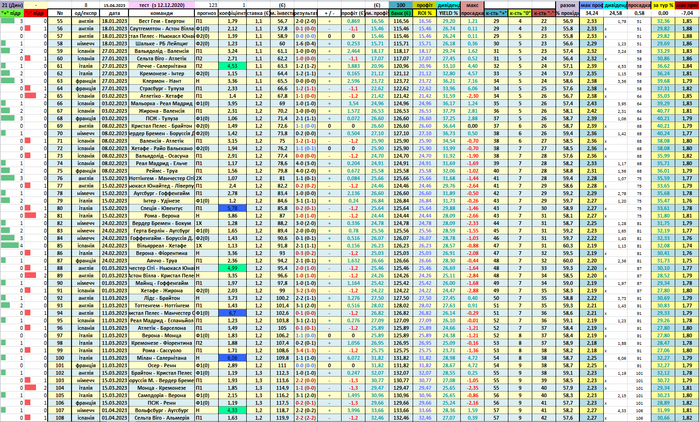Click the pink 'тест (з 12.12.2020)' cell
The height and width of the screenshot is (422, 700).
coord(162,5)
